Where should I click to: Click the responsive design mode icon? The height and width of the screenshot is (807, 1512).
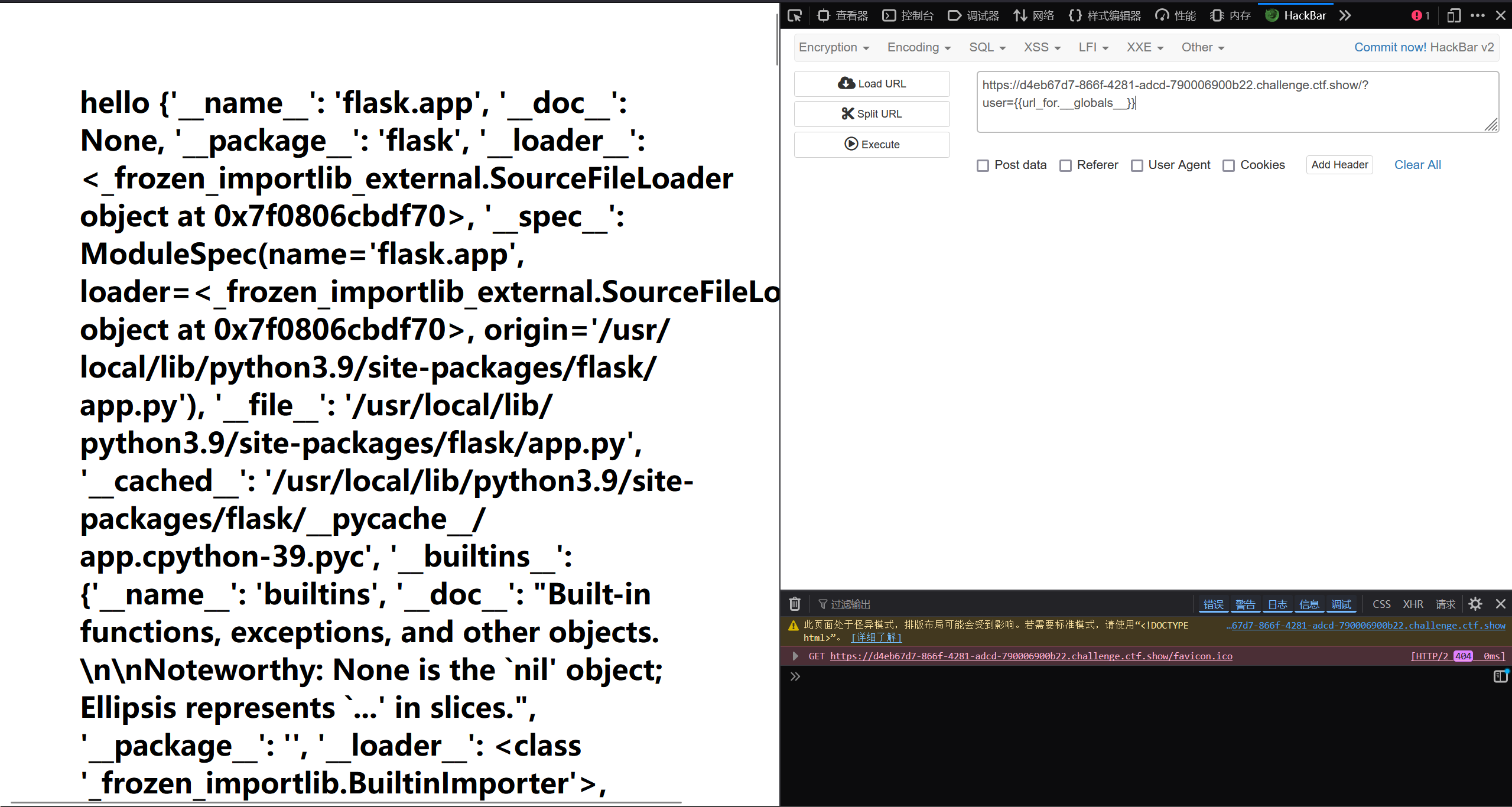point(1454,15)
